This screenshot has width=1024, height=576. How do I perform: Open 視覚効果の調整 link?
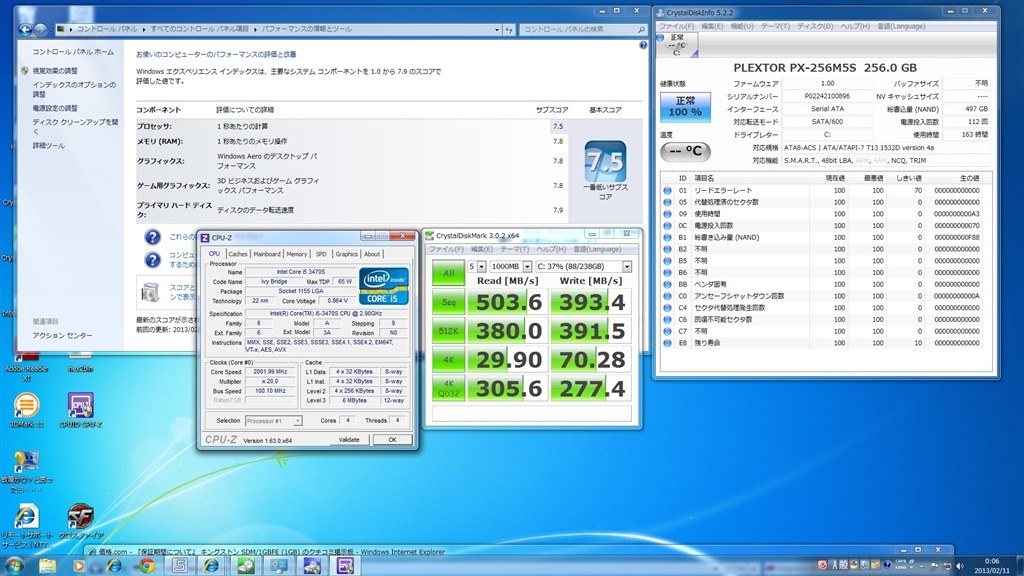[x=55, y=71]
